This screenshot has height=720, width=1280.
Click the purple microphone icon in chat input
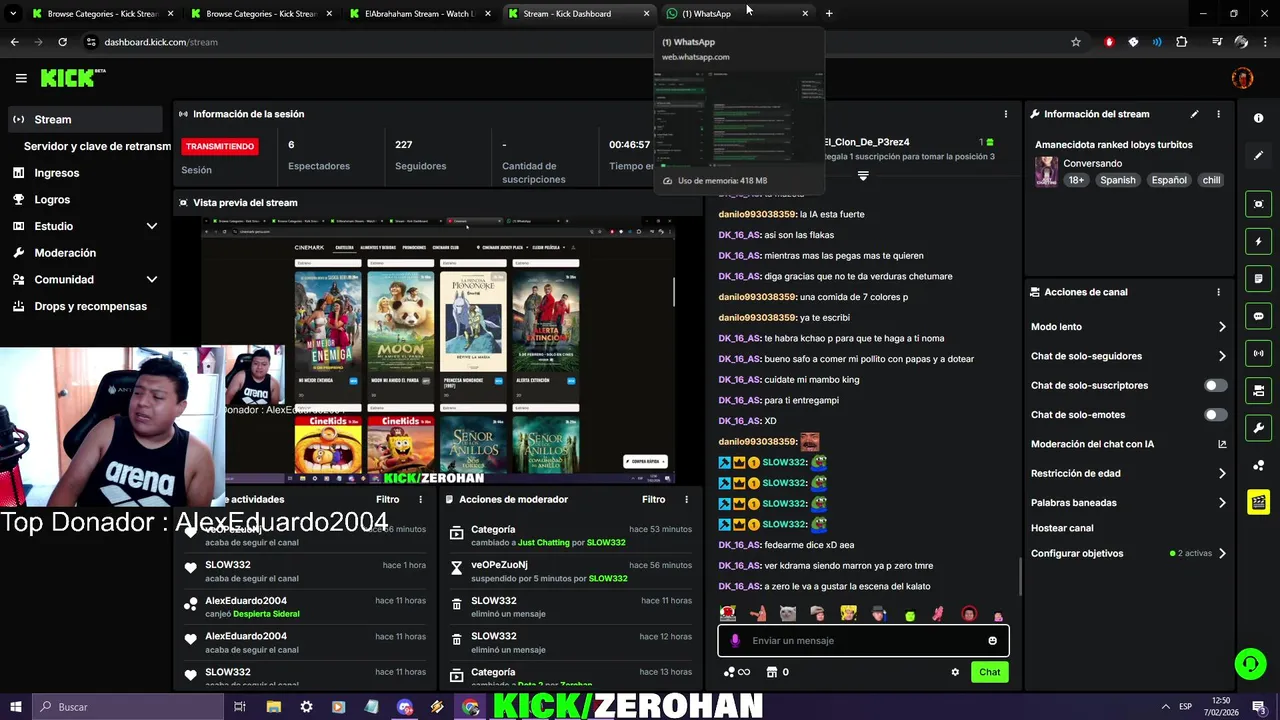735,641
